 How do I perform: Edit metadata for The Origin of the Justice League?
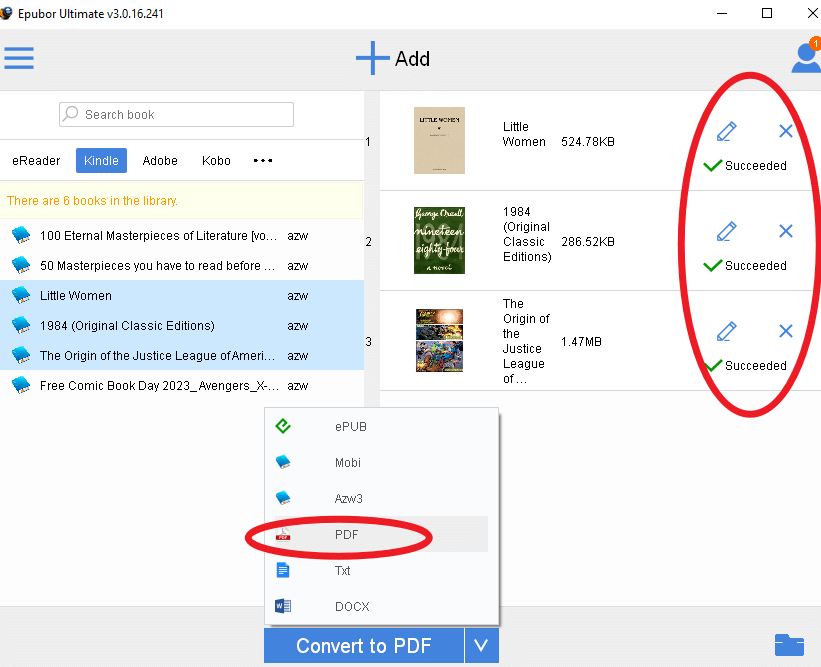[726, 331]
